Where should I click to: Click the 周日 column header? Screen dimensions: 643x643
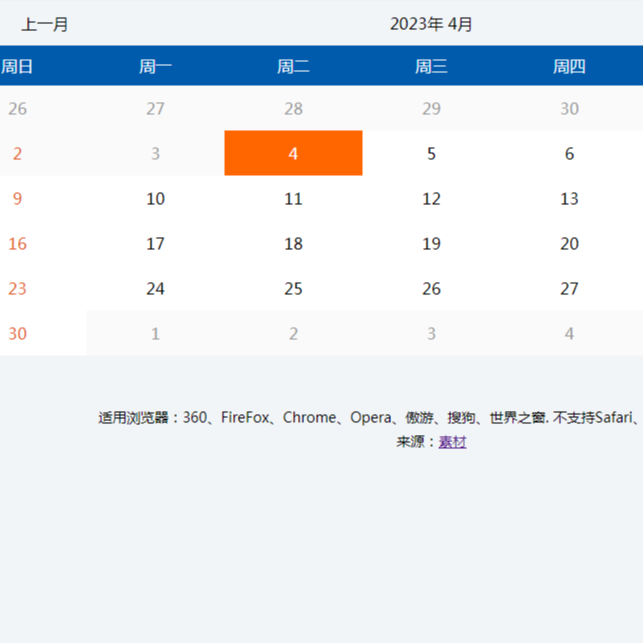pyautogui.click(x=17, y=66)
